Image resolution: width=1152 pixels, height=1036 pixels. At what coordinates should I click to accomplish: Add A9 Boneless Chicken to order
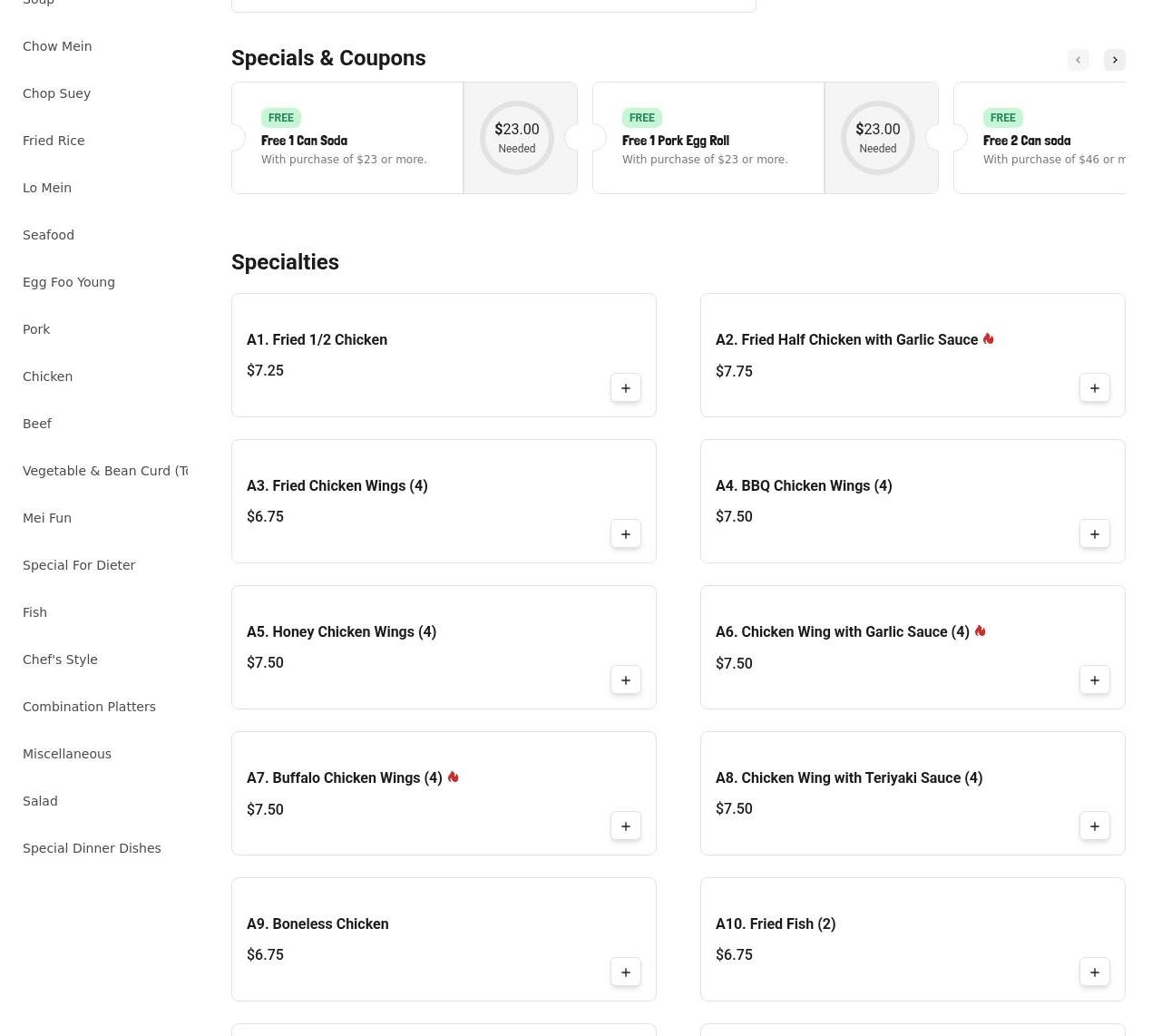click(625, 972)
